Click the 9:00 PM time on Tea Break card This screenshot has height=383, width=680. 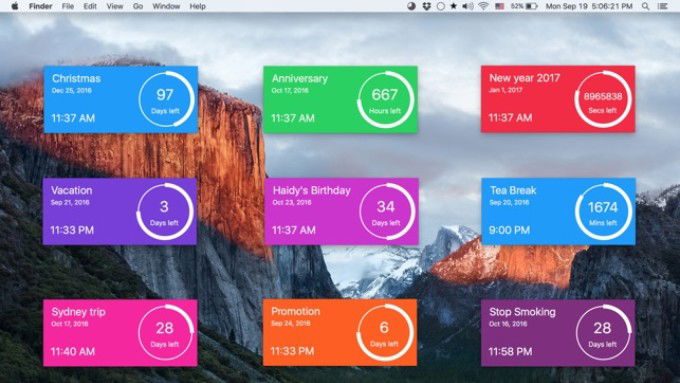(510, 230)
